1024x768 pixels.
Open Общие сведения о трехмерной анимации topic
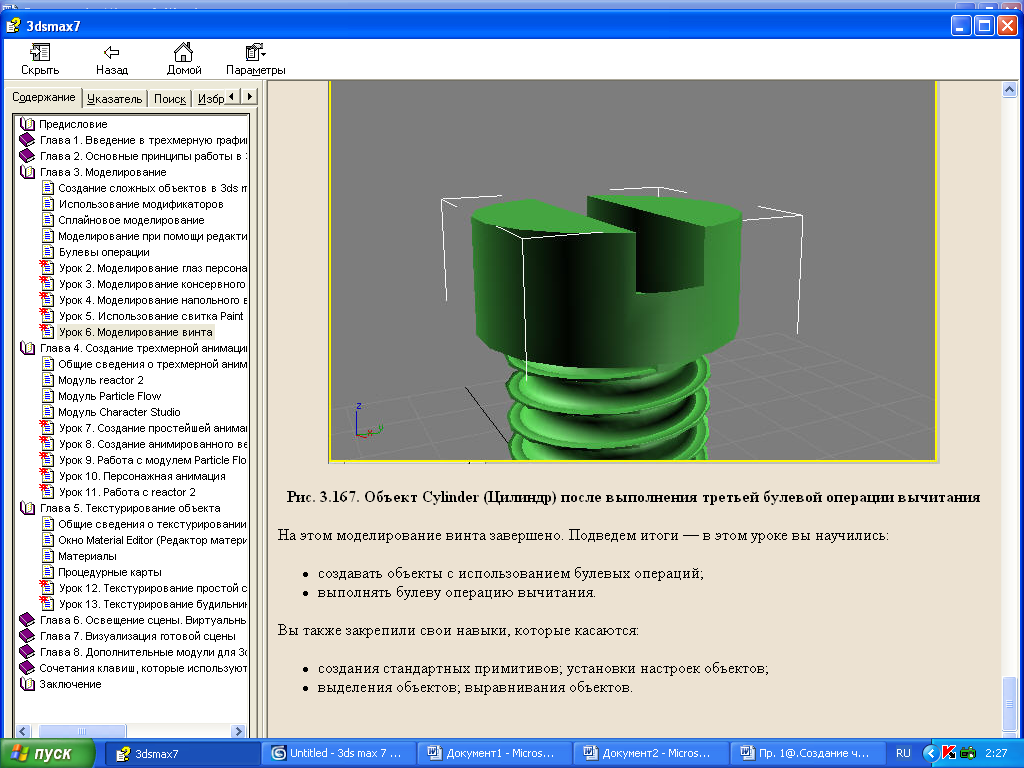click(x=152, y=364)
